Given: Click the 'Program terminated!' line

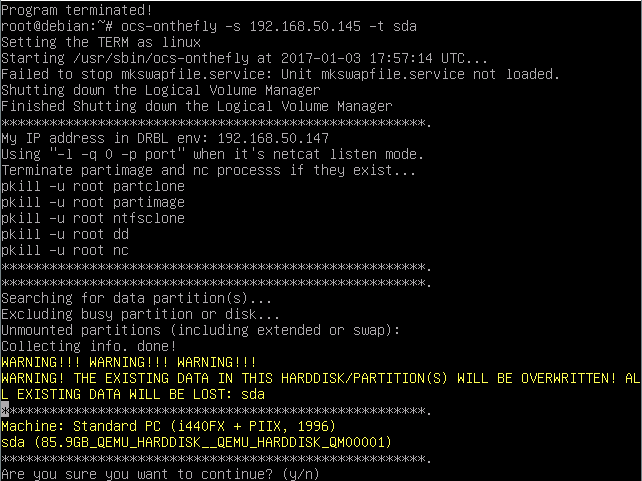Looking at the screenshot, I should point(77,10).
